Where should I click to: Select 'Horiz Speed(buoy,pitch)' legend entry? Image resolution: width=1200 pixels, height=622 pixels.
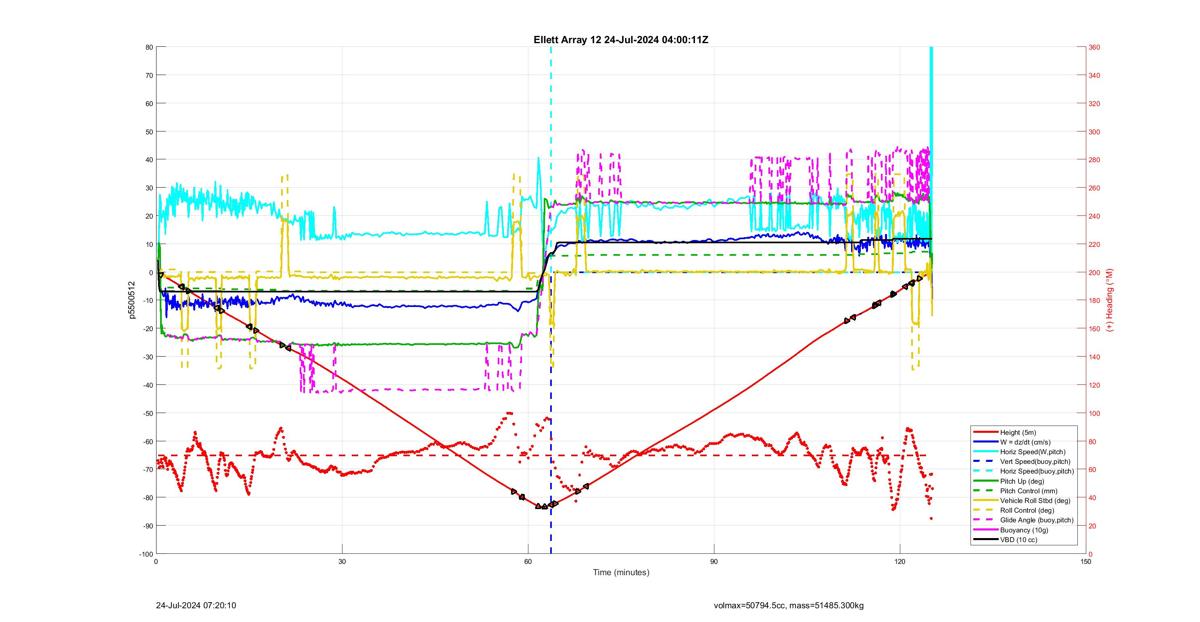1037,470
